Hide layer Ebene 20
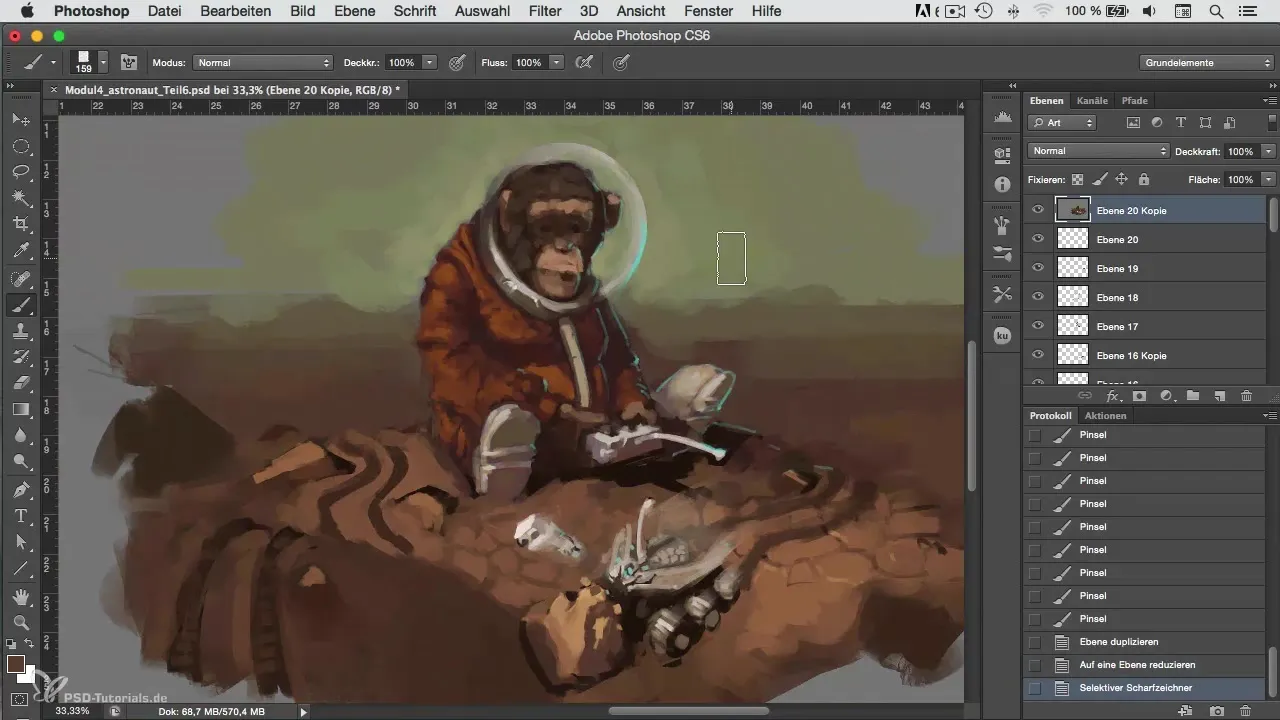This screenshot has height=720, width=1280. click(1038, 240)
